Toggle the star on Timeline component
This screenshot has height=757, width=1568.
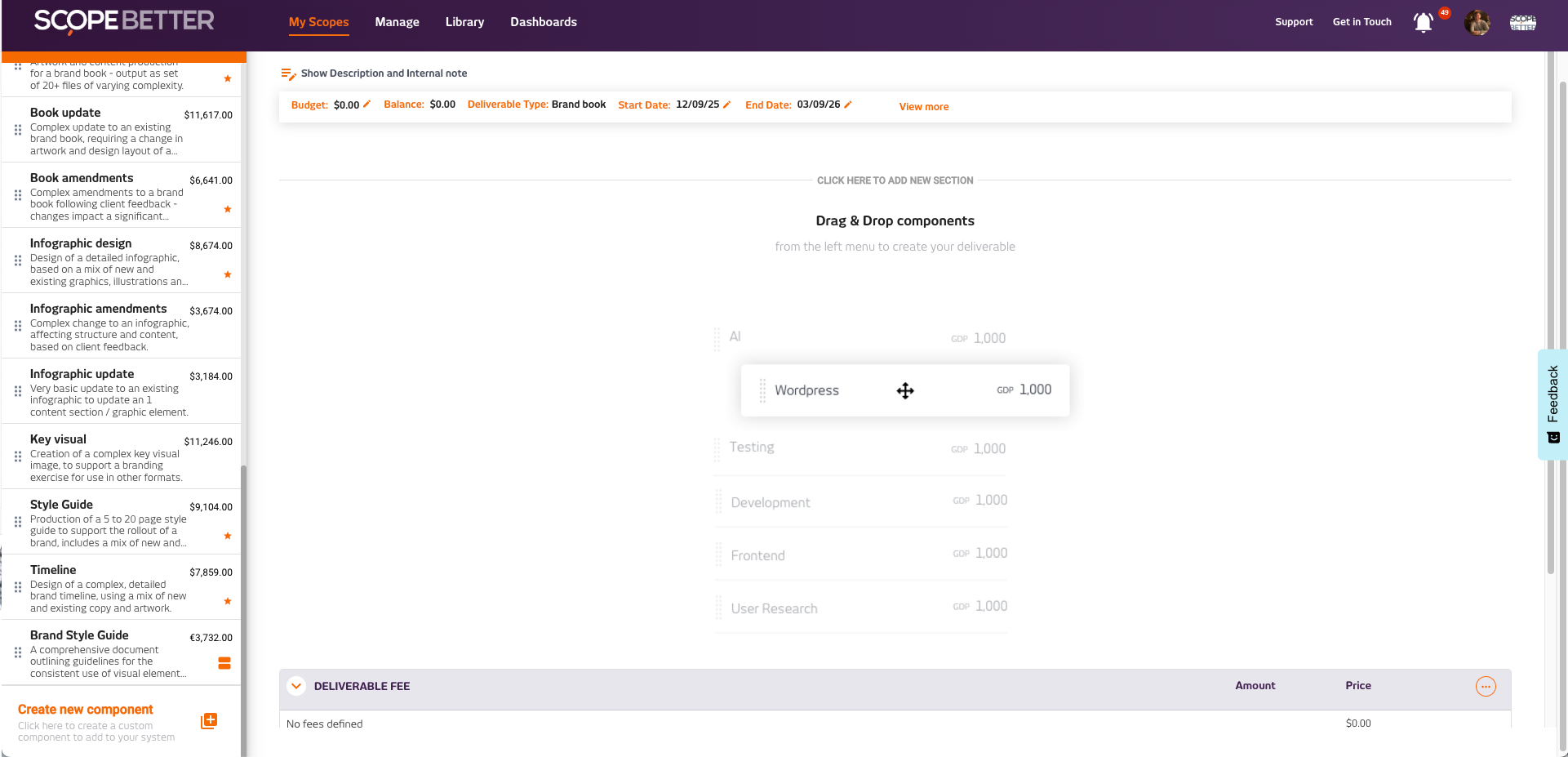[228, 602]
